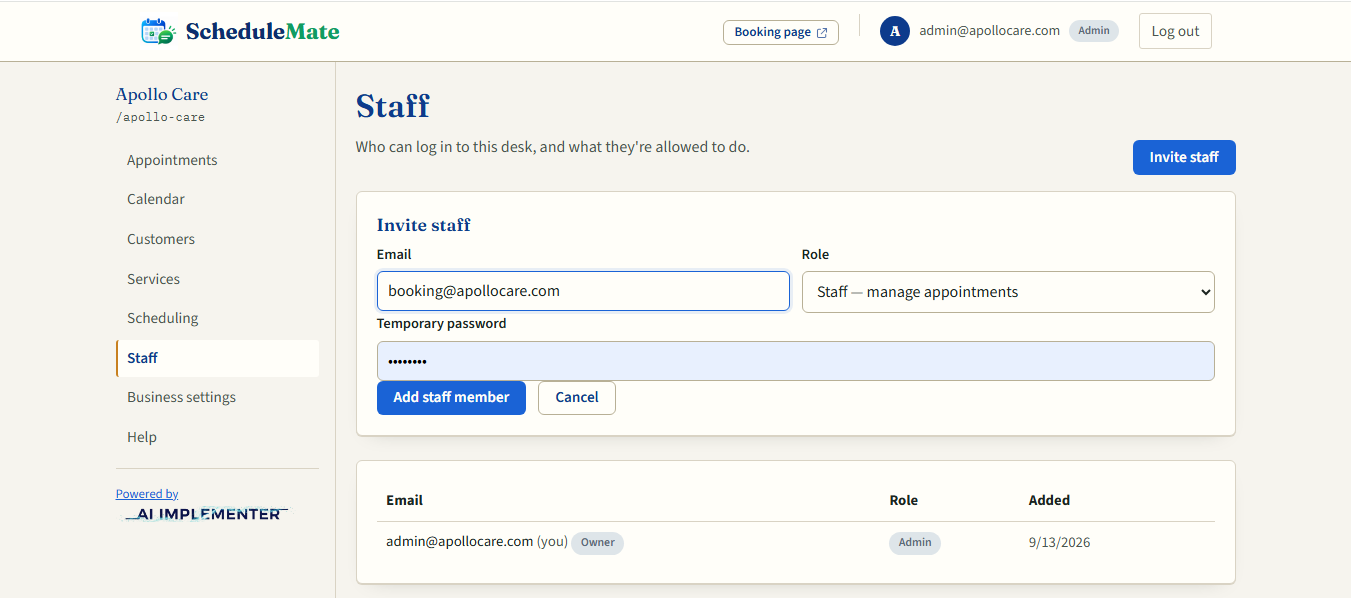
Task: Click the Email input field
Action: (583, 291)
